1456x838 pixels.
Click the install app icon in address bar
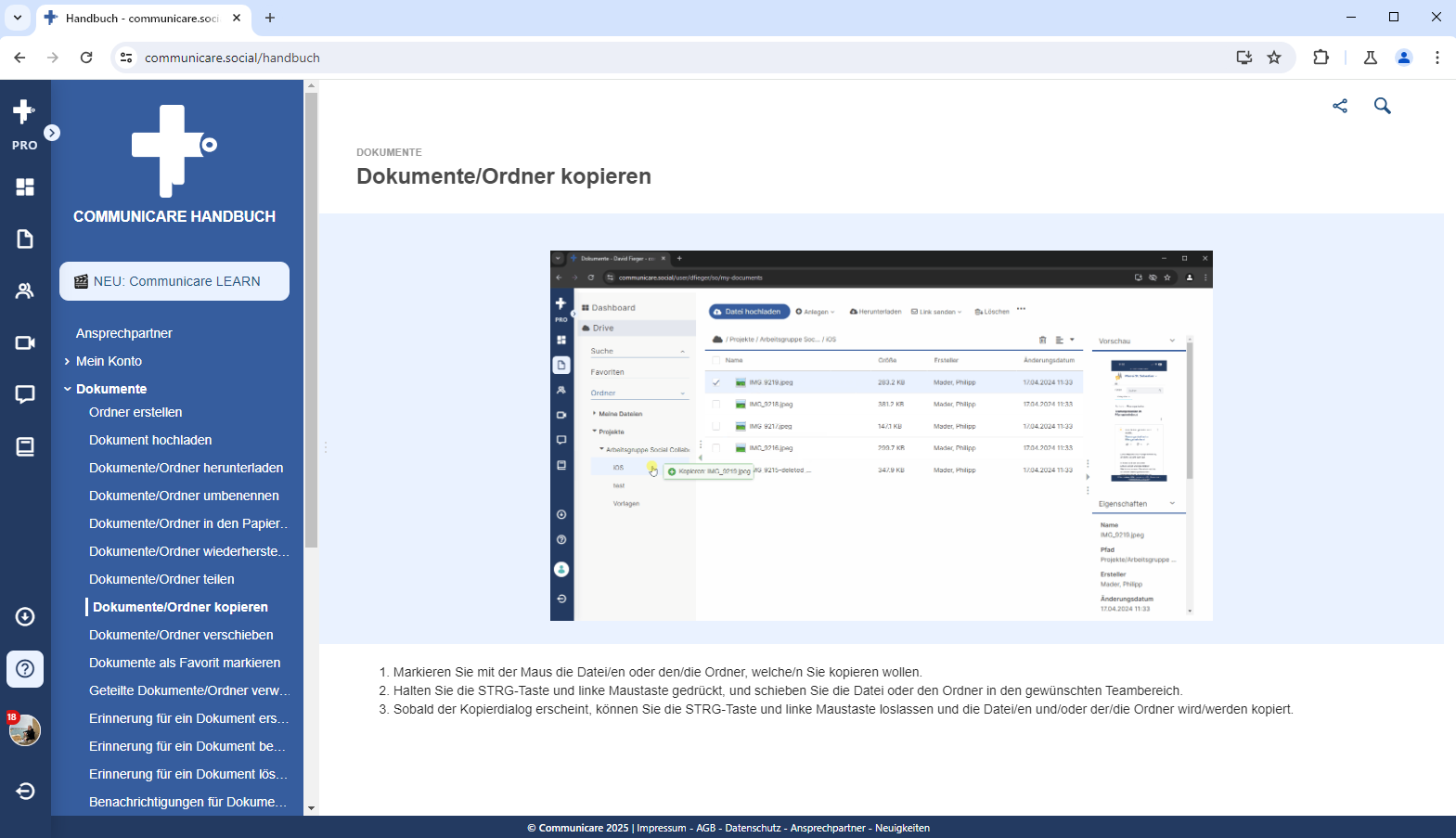[x=1244, y=58]
